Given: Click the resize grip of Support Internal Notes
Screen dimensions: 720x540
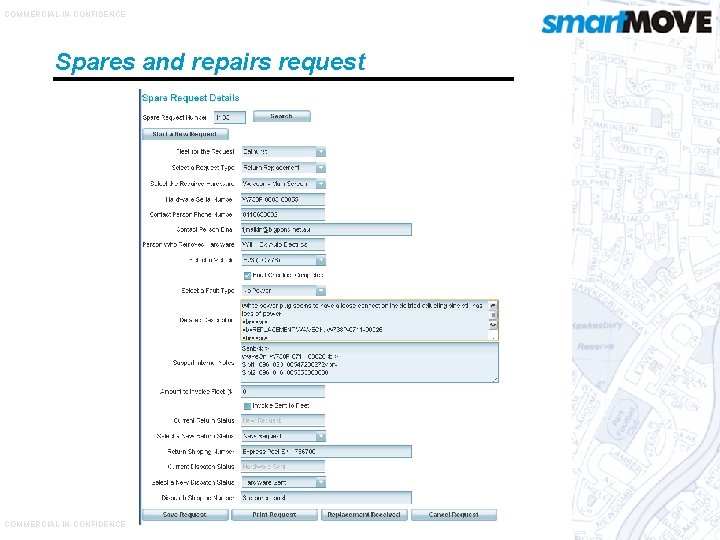Looking at the screenshot, I should click(495, 379).
